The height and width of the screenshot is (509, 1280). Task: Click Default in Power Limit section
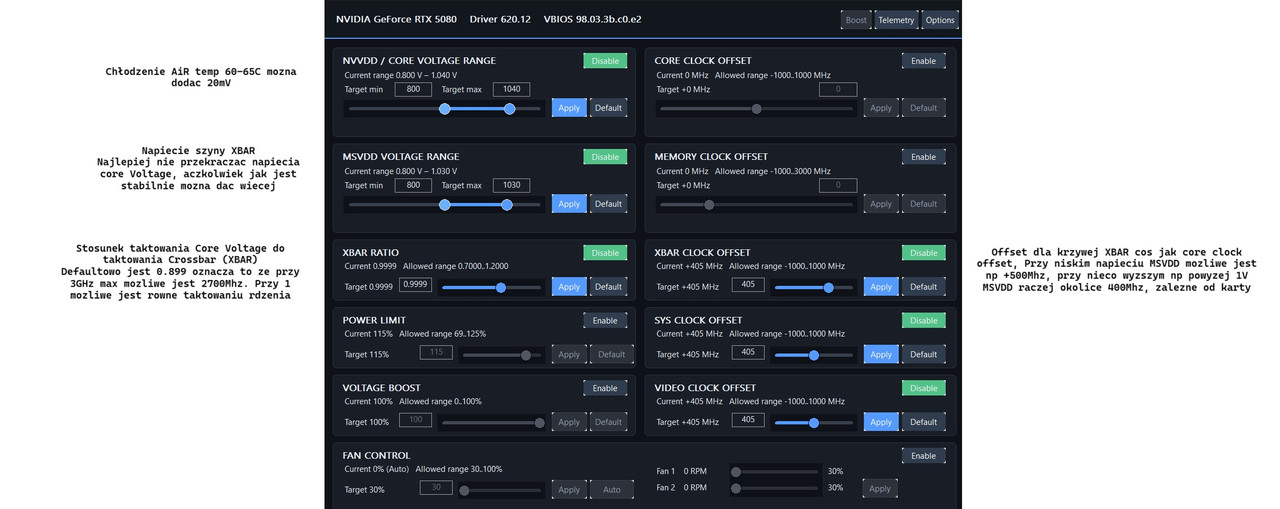click(611, 355)
